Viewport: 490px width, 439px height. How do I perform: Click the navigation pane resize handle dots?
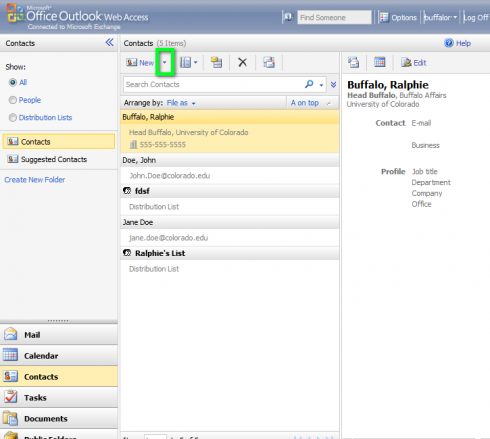58,321
